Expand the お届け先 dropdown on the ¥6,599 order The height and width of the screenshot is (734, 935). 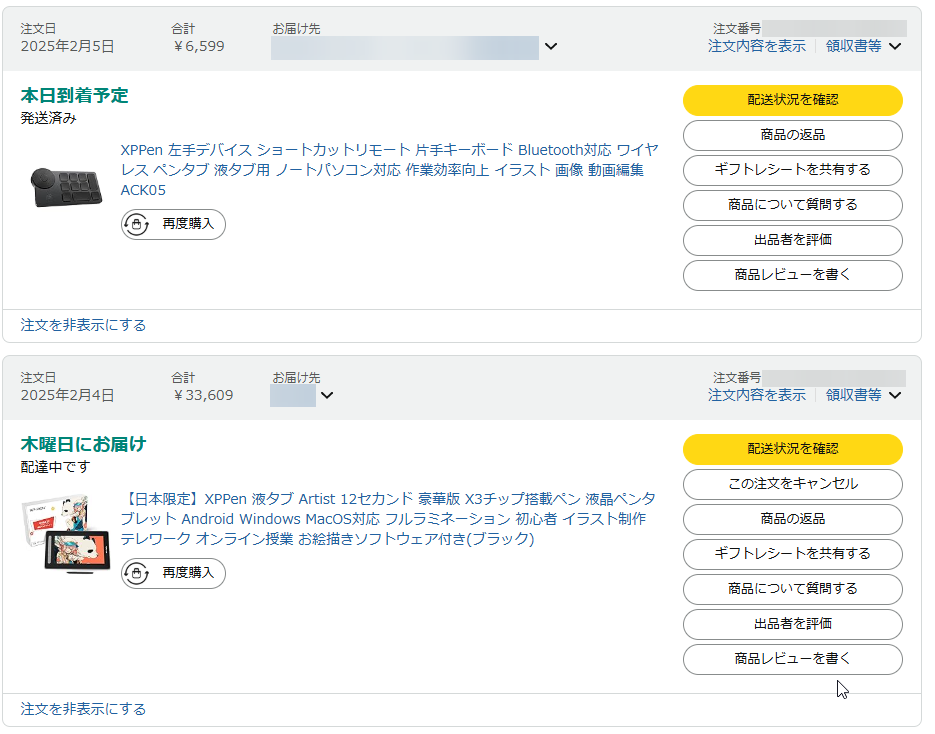[x=550, y=46]
